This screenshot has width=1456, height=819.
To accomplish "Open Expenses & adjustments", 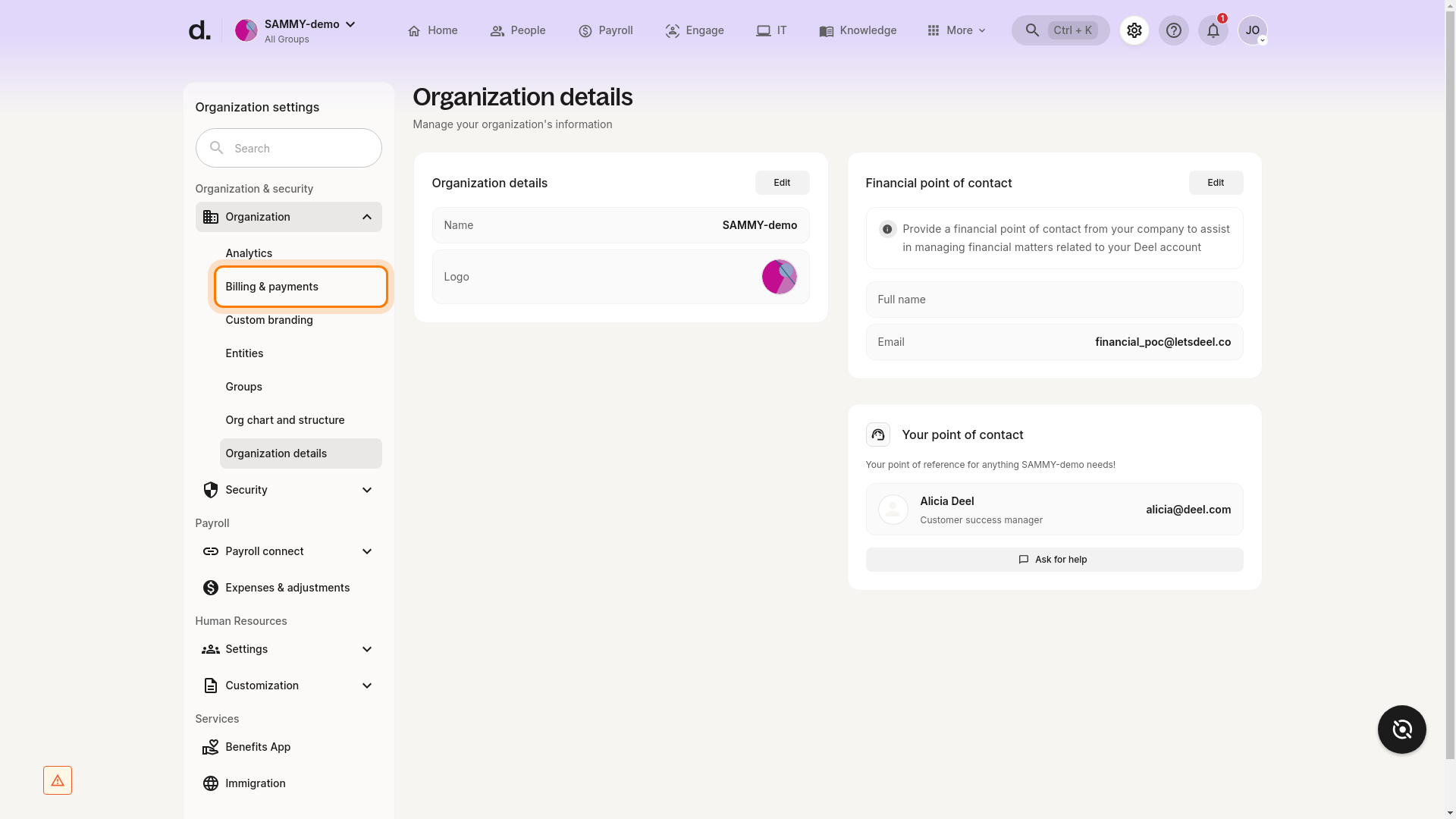I will (x=288, y=588).
